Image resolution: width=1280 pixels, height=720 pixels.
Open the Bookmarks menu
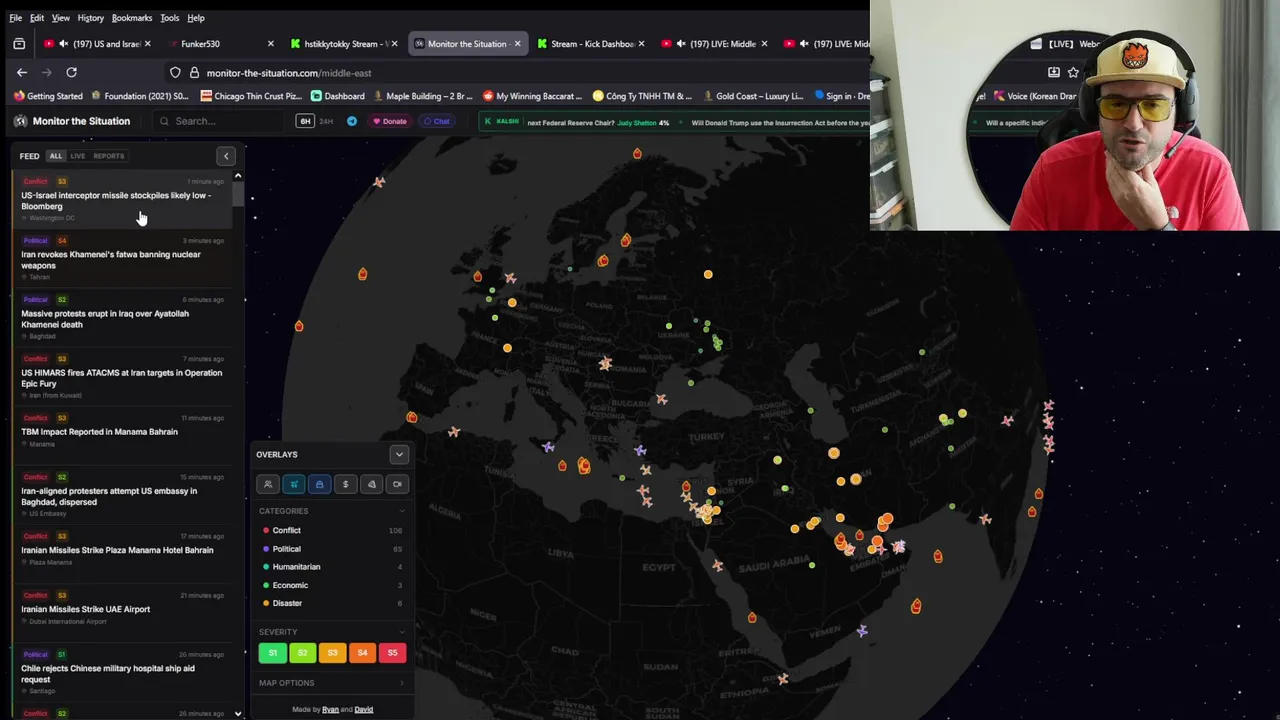[x=132, y=18]
